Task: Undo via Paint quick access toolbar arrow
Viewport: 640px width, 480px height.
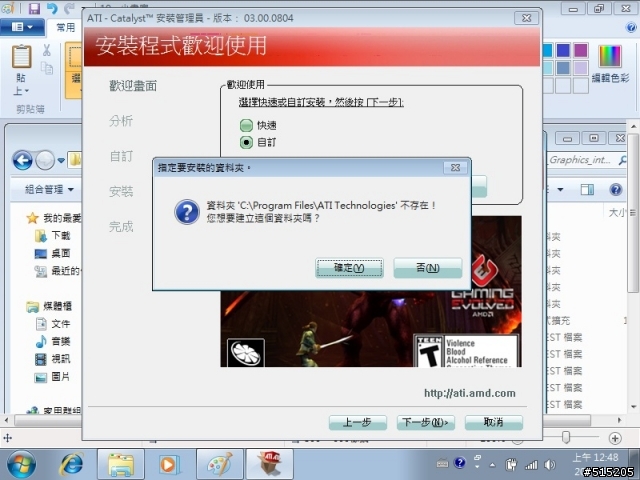Action: tap(52, 8)
